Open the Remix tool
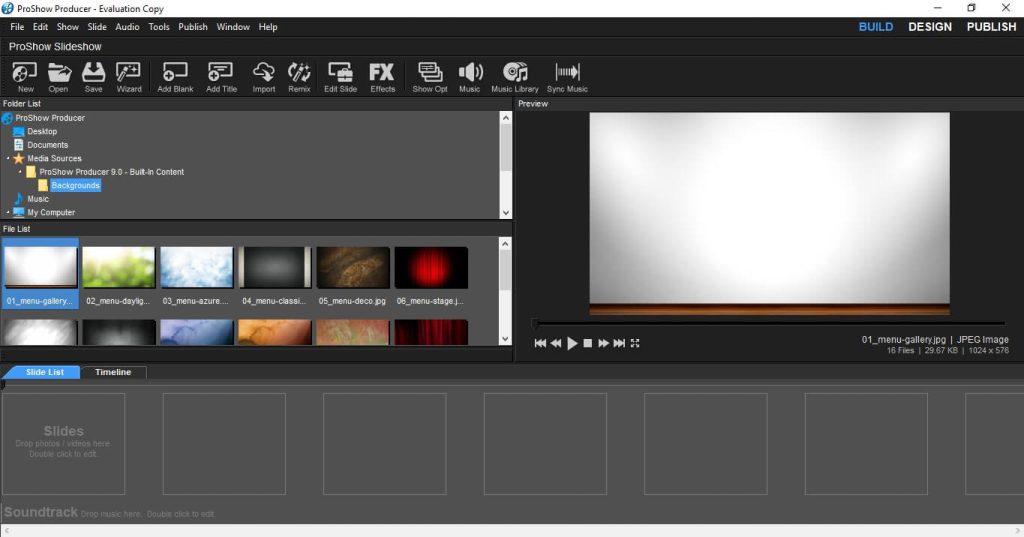Screen dimensions: 1024x537 point(299,76)
